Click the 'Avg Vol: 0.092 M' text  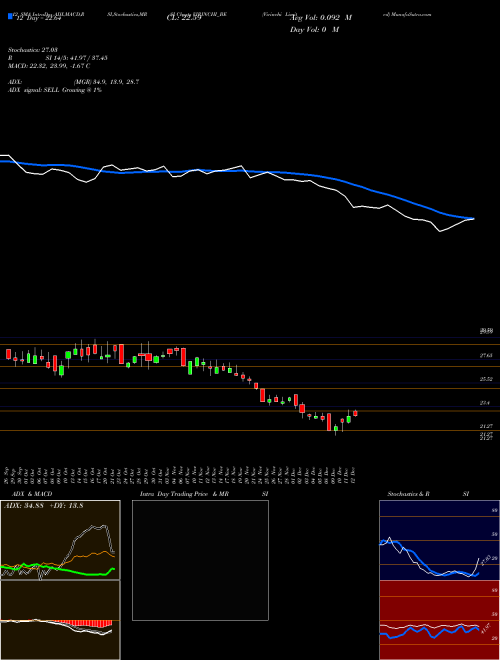tap(321, 18)
